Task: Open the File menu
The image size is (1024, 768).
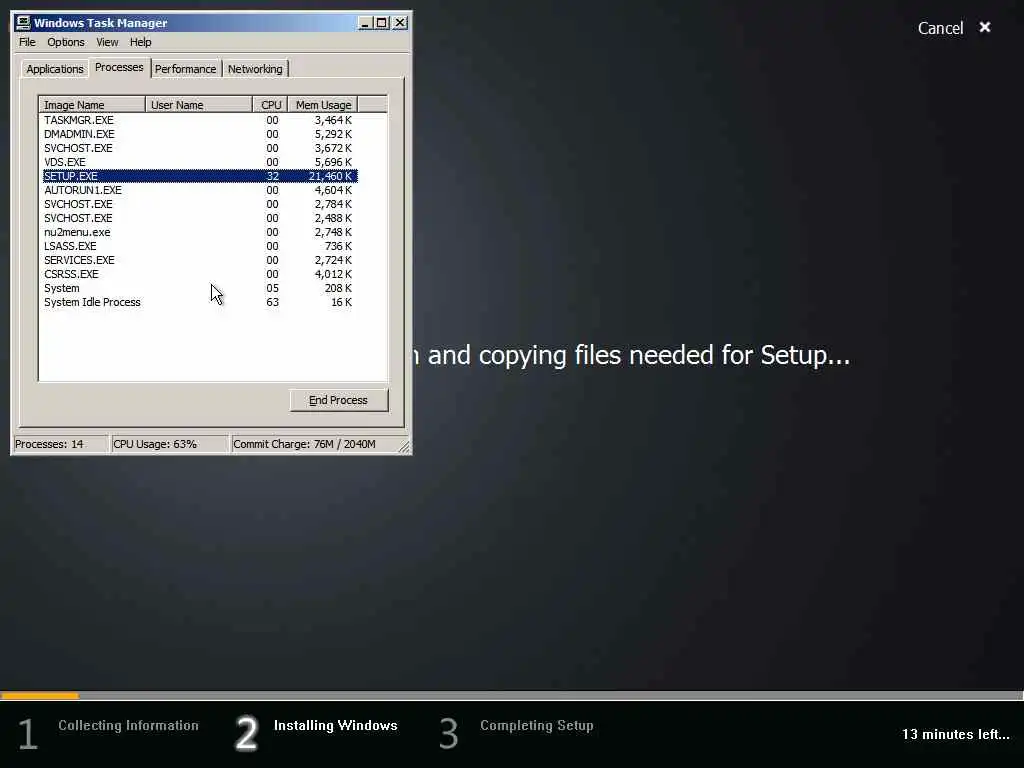Action: click(x=27, y=42)
